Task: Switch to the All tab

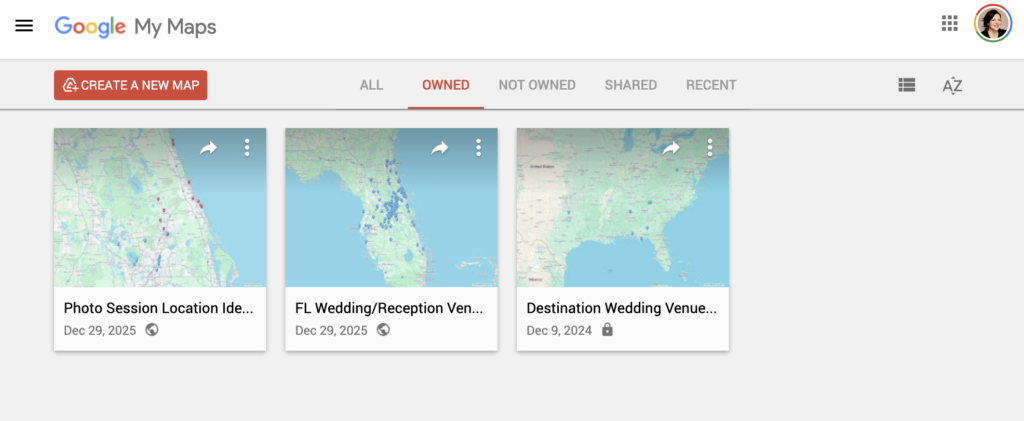Action: point(371,85)
